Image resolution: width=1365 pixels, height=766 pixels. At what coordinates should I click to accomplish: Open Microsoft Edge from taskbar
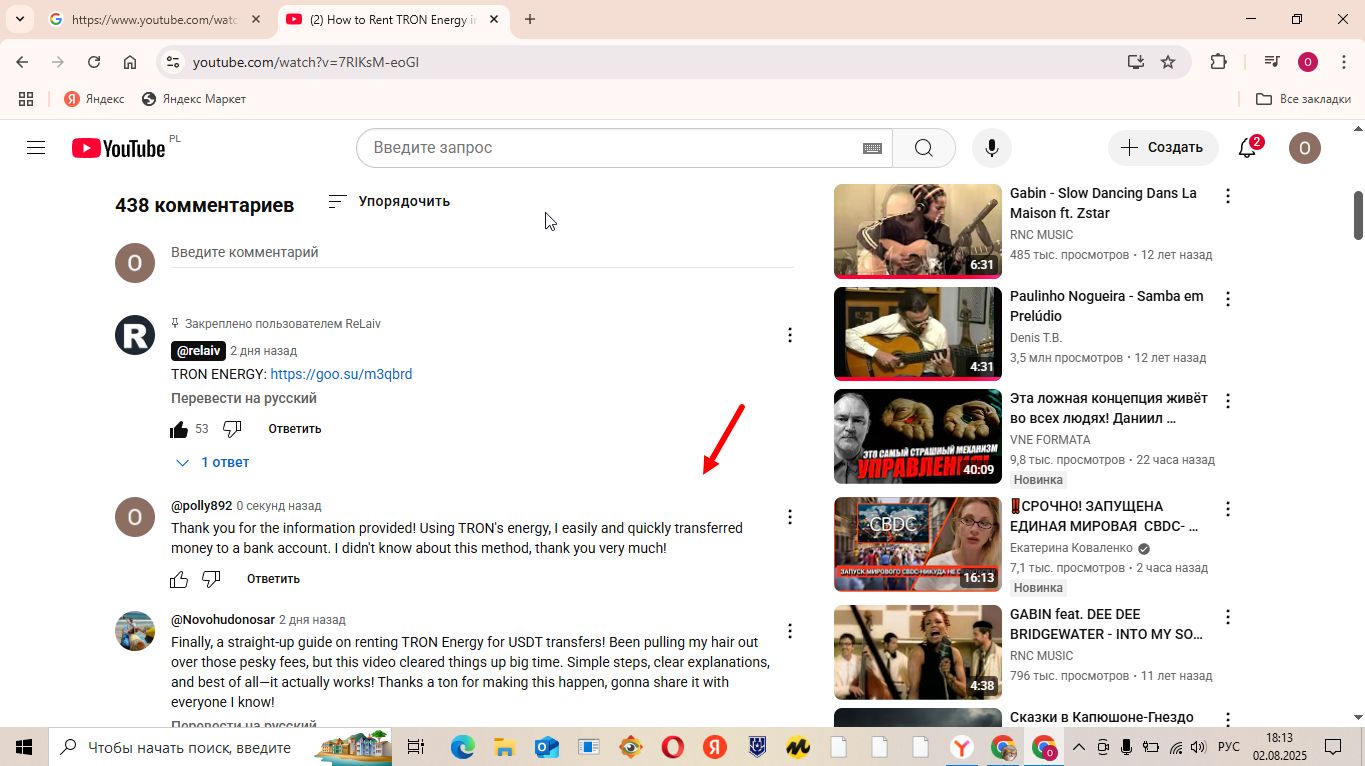pyautogui.click(x=462, y=747)
